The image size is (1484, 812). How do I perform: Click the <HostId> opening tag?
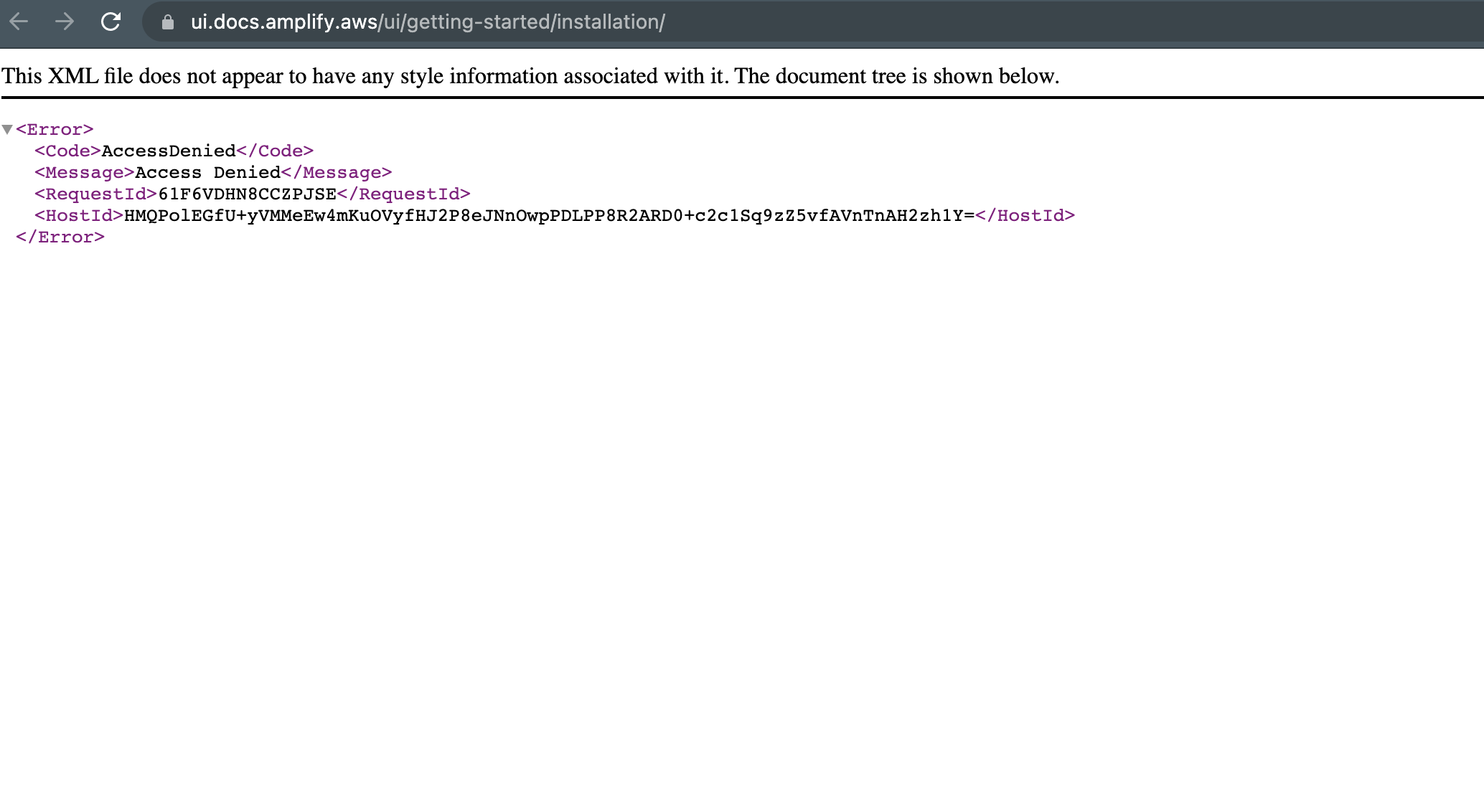click(79, 215)
